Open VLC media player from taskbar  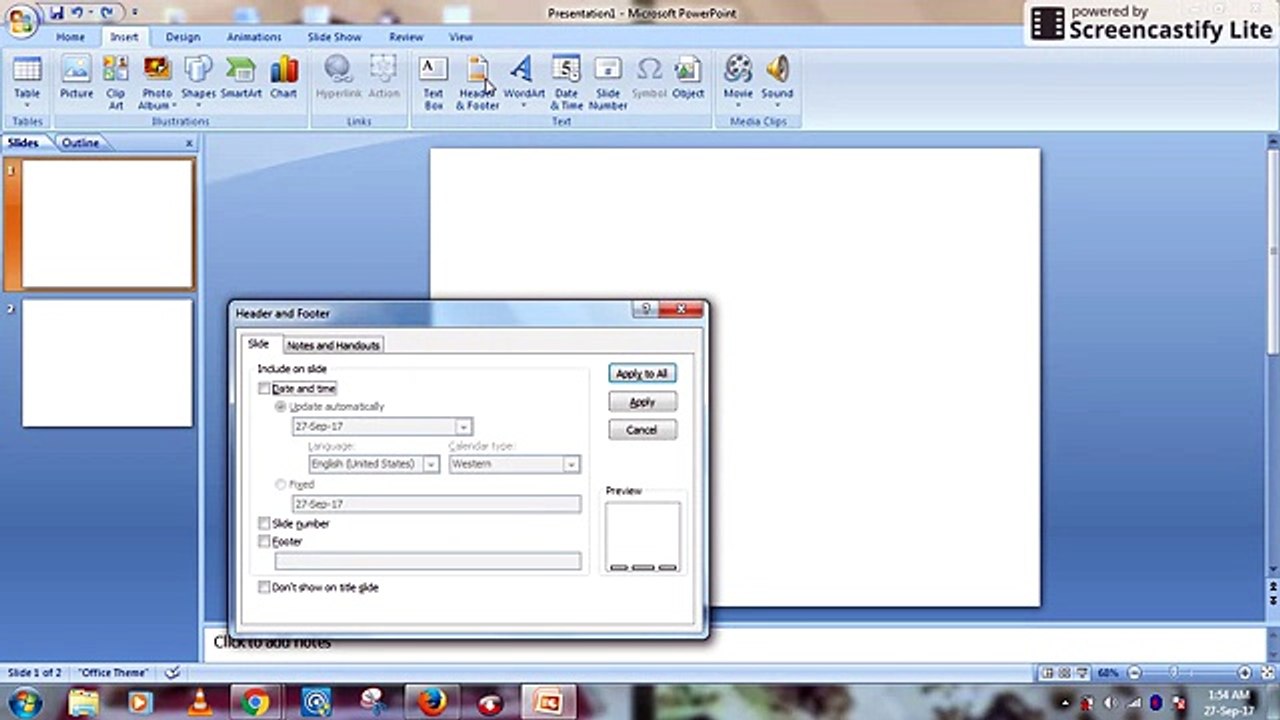198,703
